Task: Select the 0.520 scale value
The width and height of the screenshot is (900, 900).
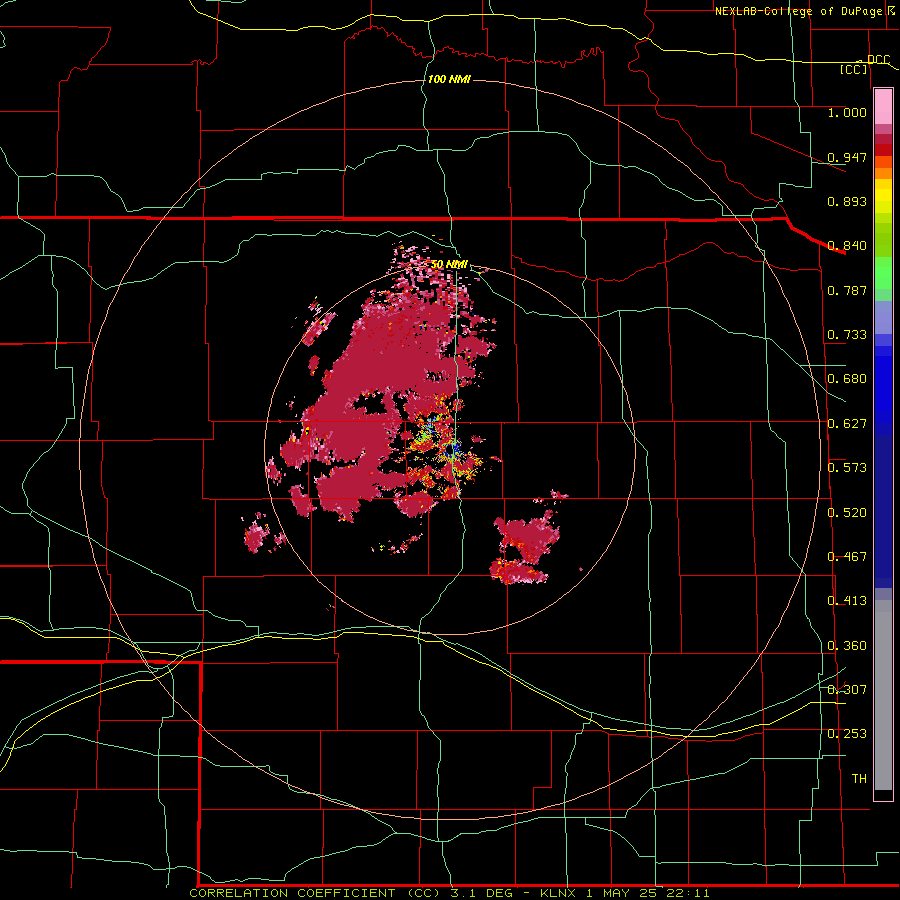Action: pyautogui.click(x=847, y=513)
